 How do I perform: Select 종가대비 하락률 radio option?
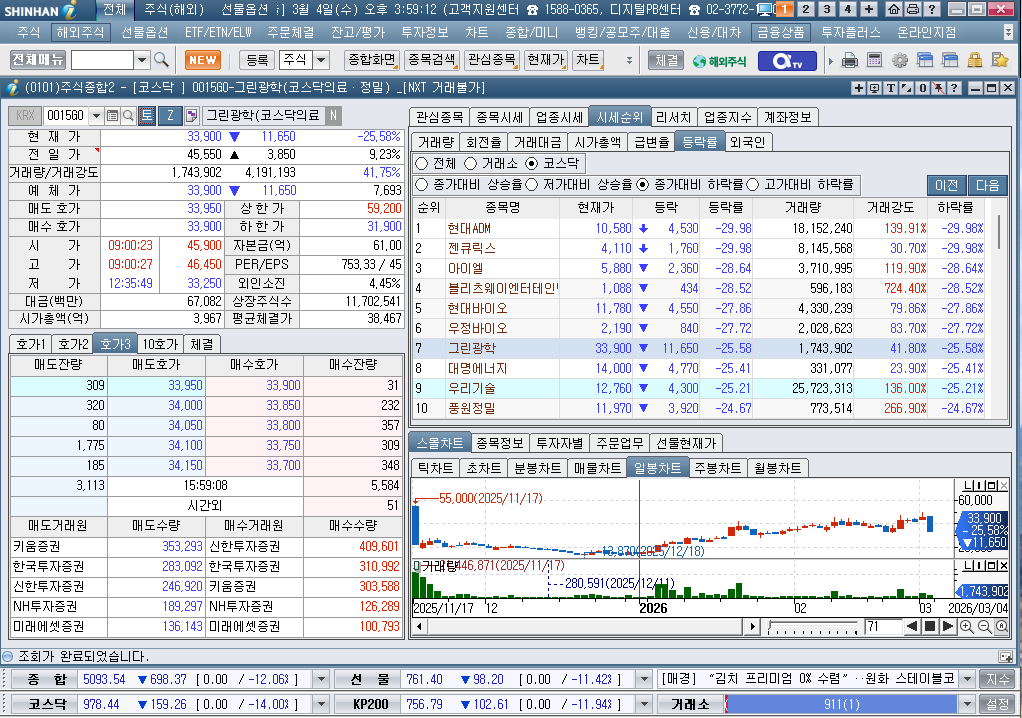(643, 185)
